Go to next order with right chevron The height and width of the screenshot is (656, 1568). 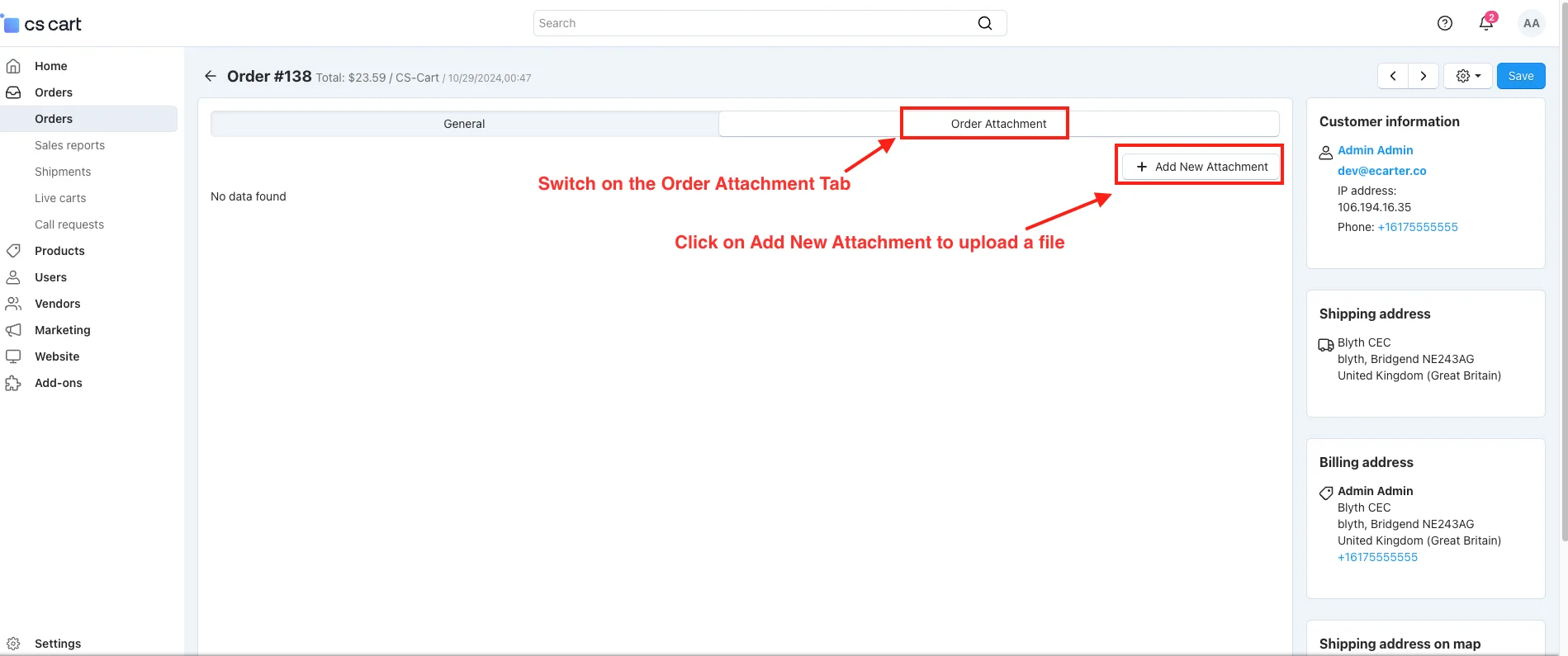pos(1423,76)
